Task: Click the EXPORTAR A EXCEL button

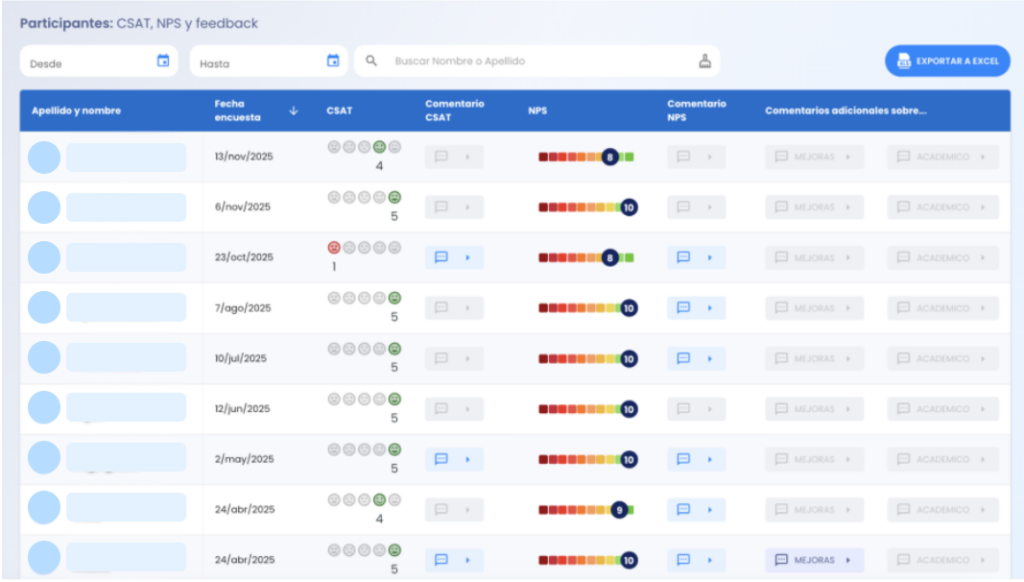Action: 947,61
